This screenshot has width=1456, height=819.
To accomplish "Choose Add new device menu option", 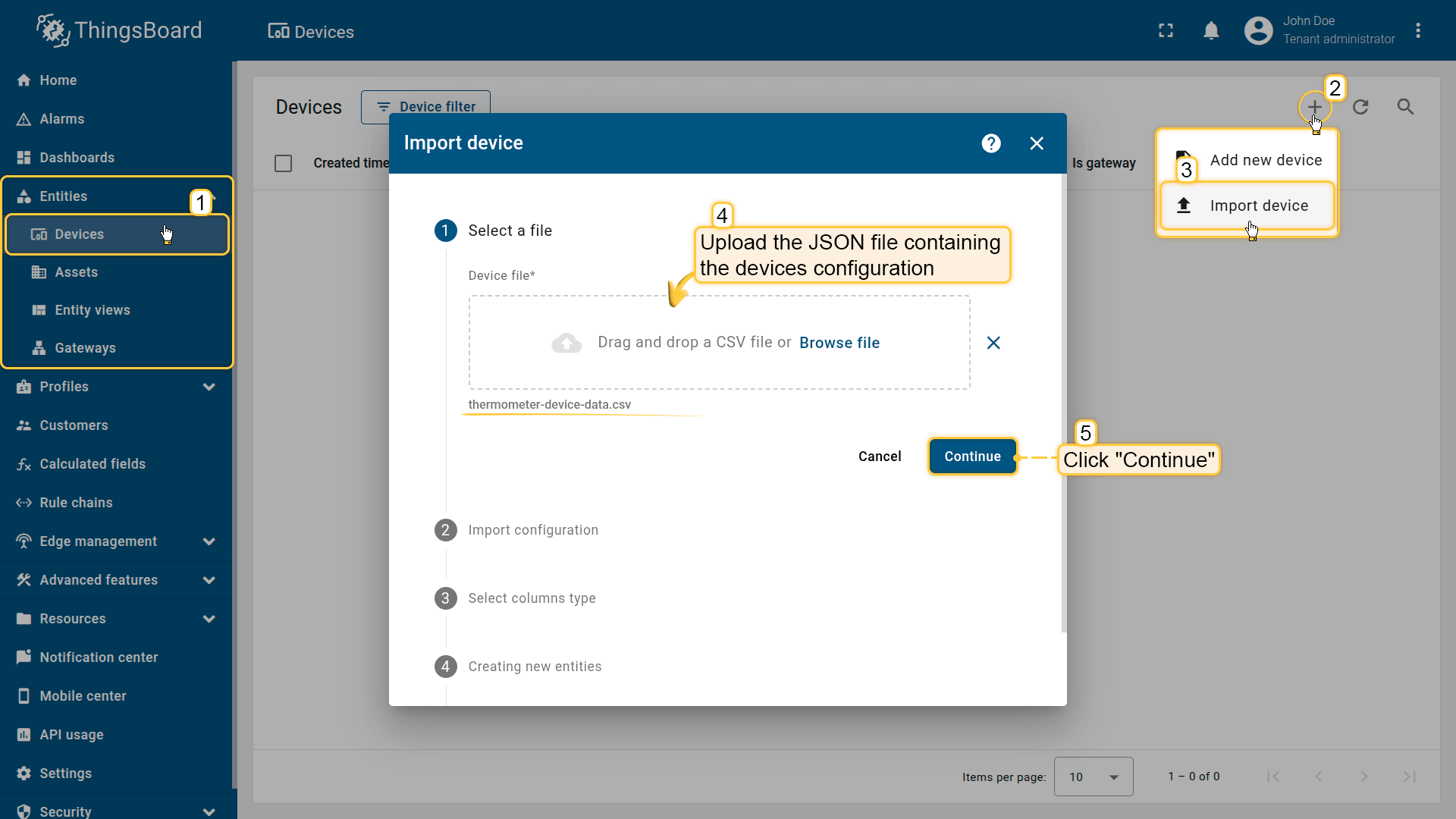I will coord(1265,160).
